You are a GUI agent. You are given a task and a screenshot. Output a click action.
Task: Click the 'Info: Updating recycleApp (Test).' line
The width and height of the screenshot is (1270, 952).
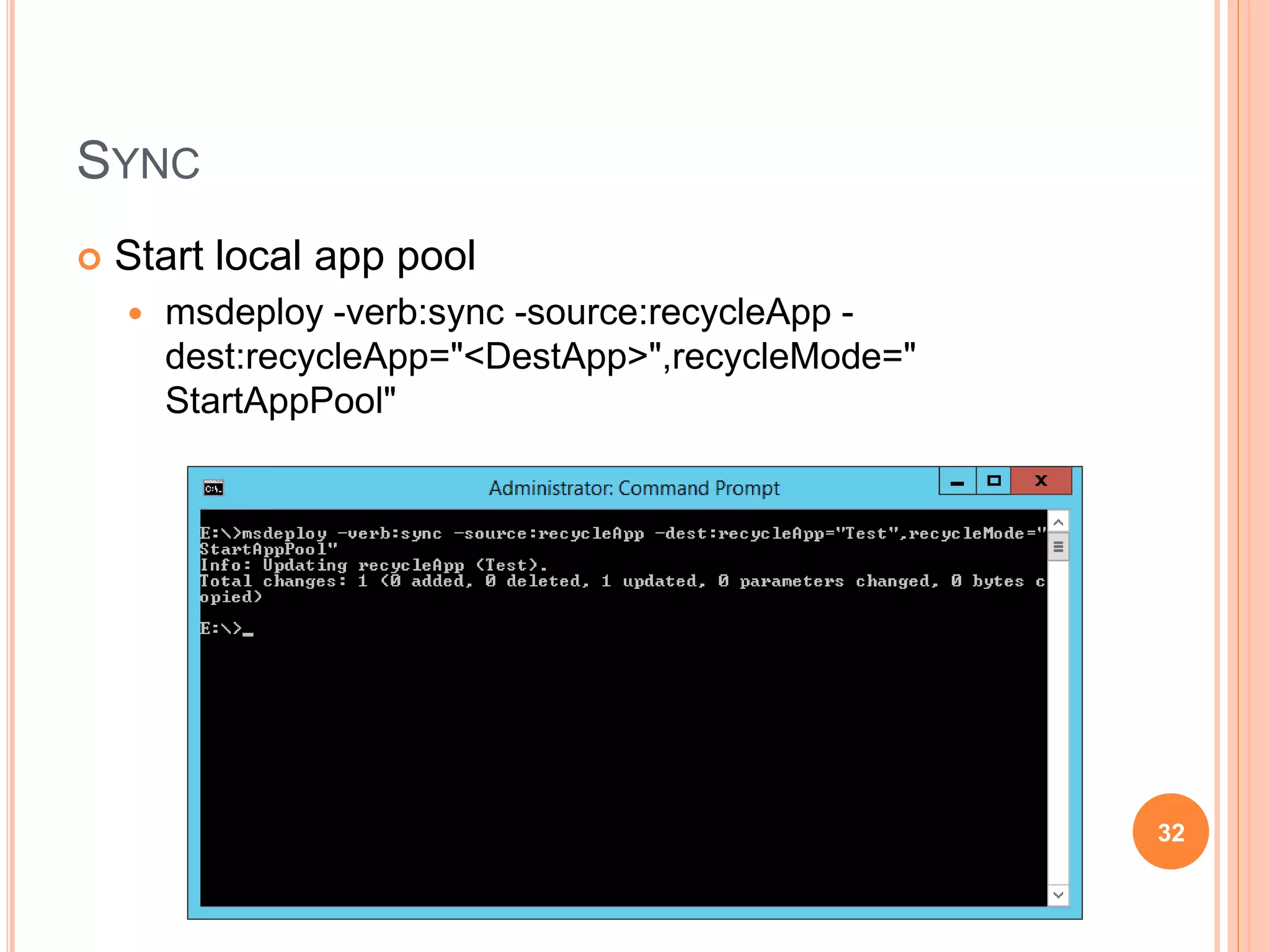pos(373,565)
